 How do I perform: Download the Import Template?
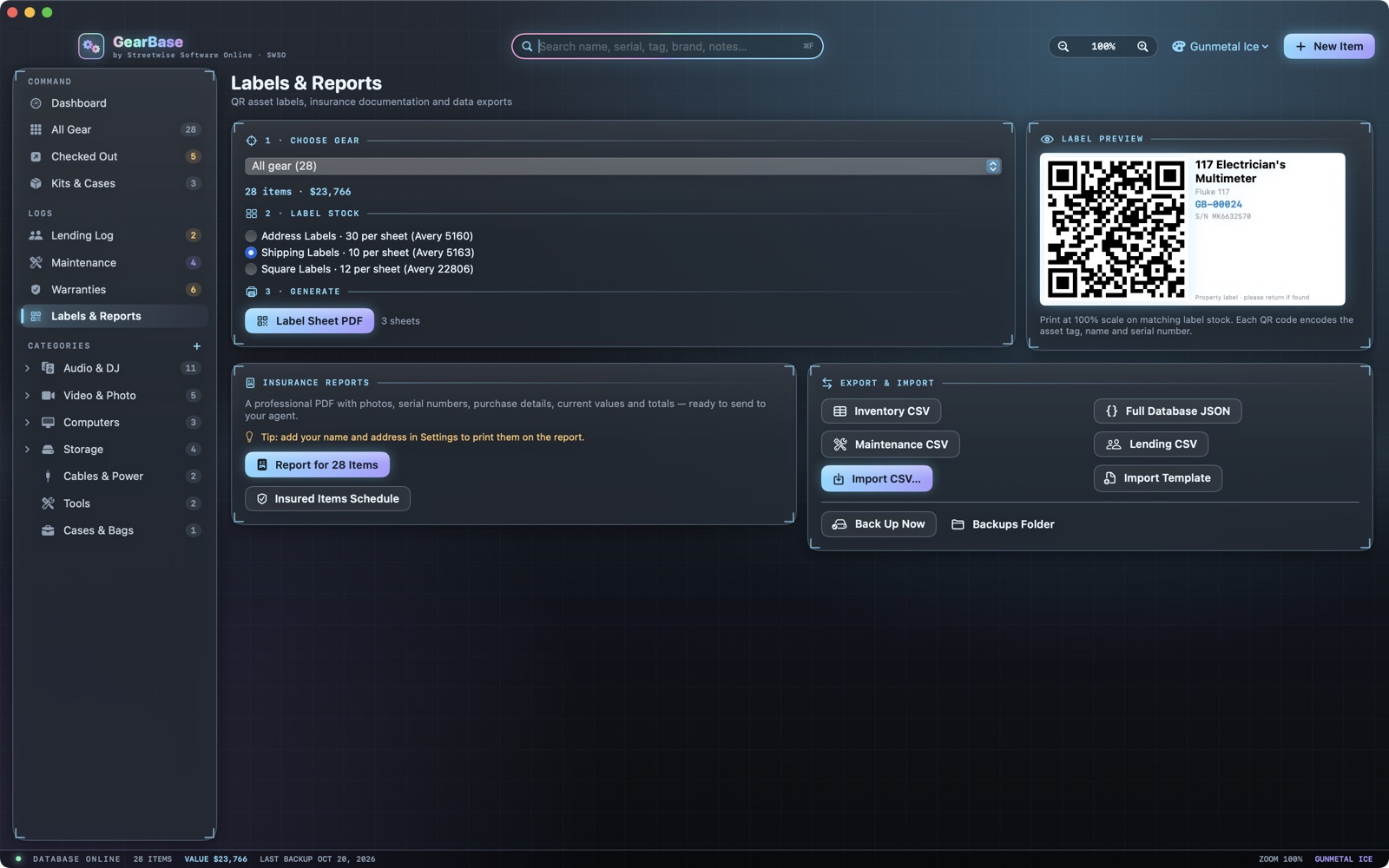1158,478
